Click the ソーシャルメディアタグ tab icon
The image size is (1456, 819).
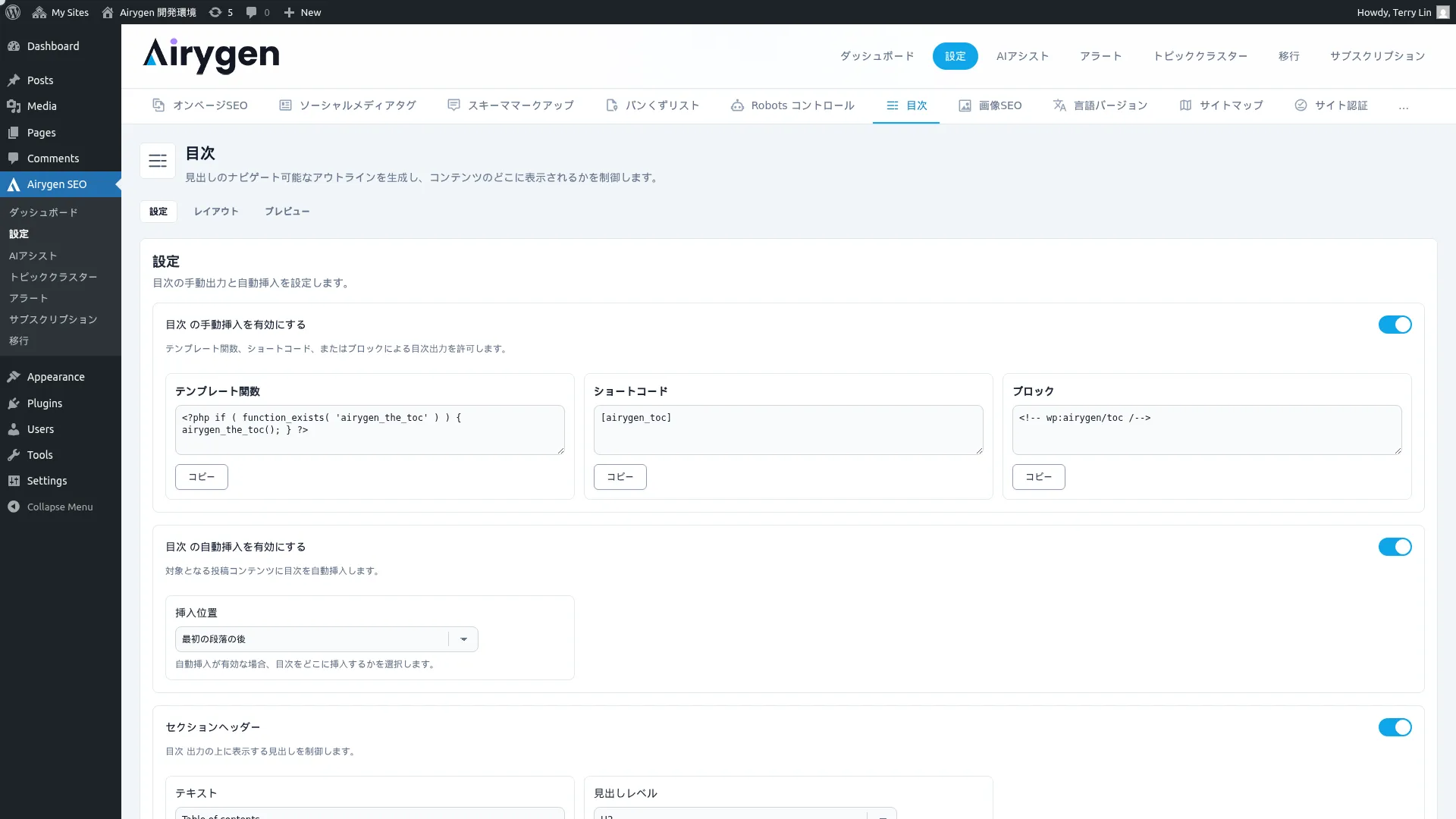285,105
